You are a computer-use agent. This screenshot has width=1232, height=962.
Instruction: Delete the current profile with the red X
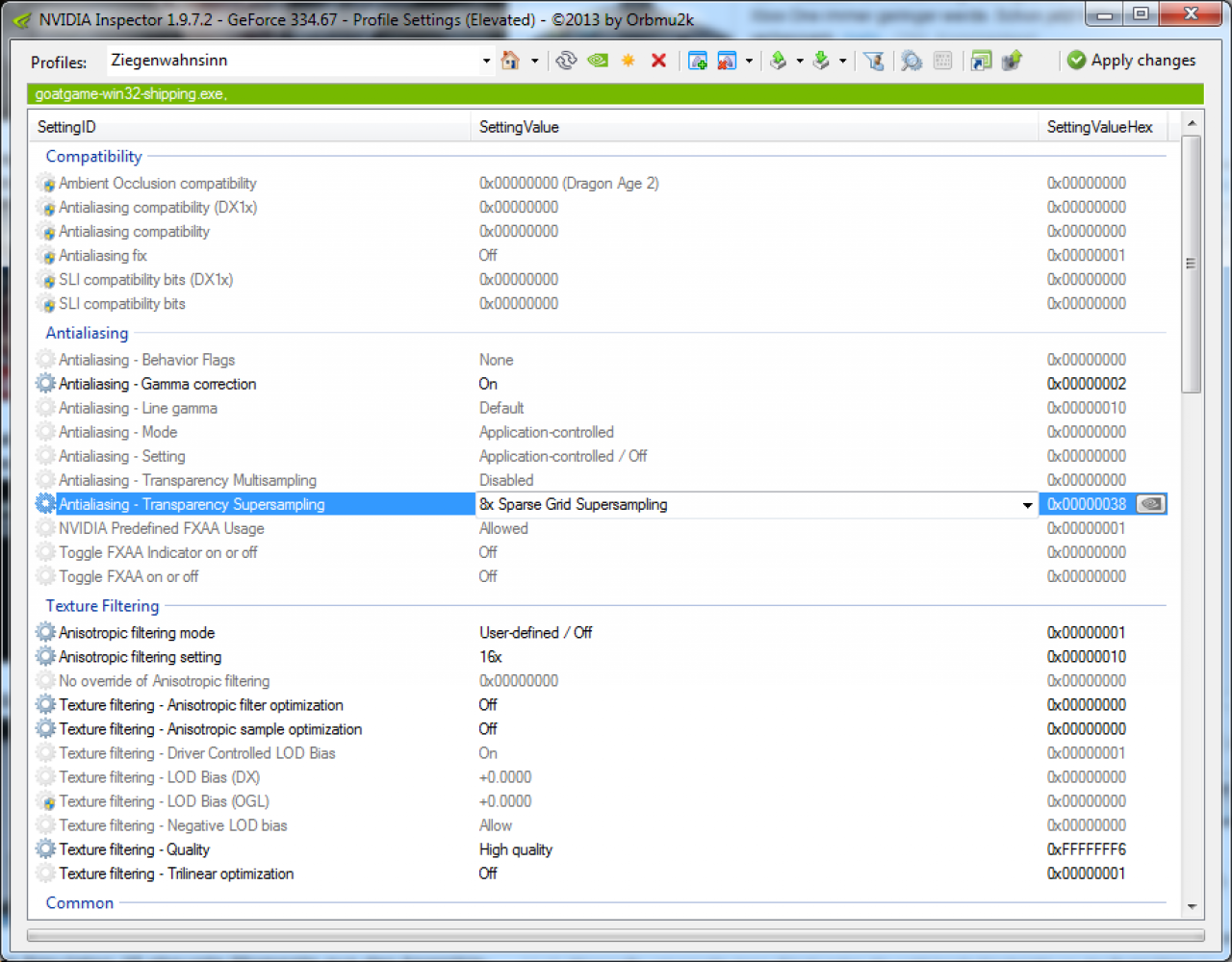tap(659, 61)
